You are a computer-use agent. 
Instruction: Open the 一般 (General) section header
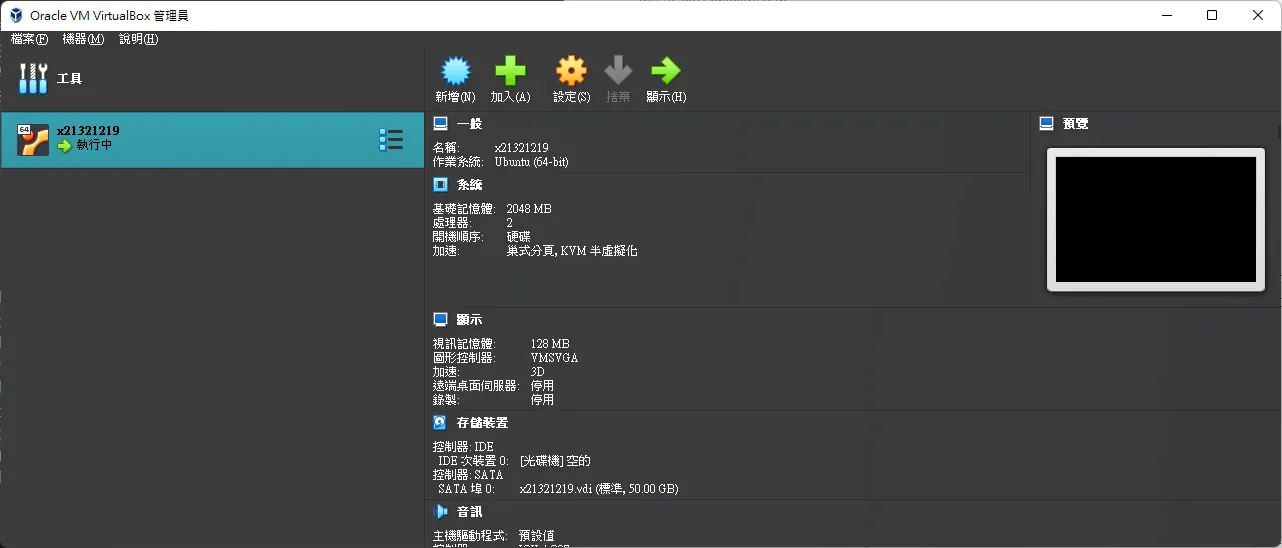[x=469, y=124]
